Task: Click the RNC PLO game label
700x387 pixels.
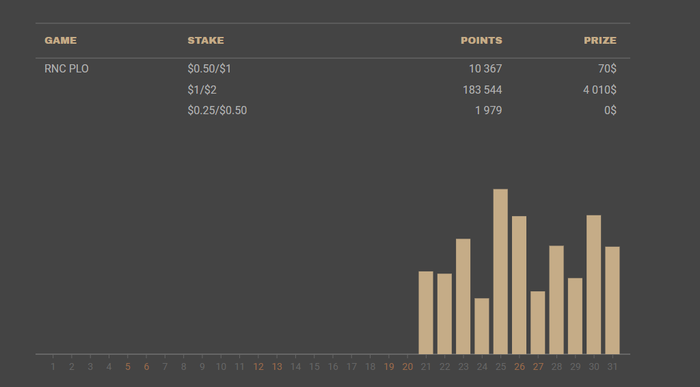Action: point(67,69)
